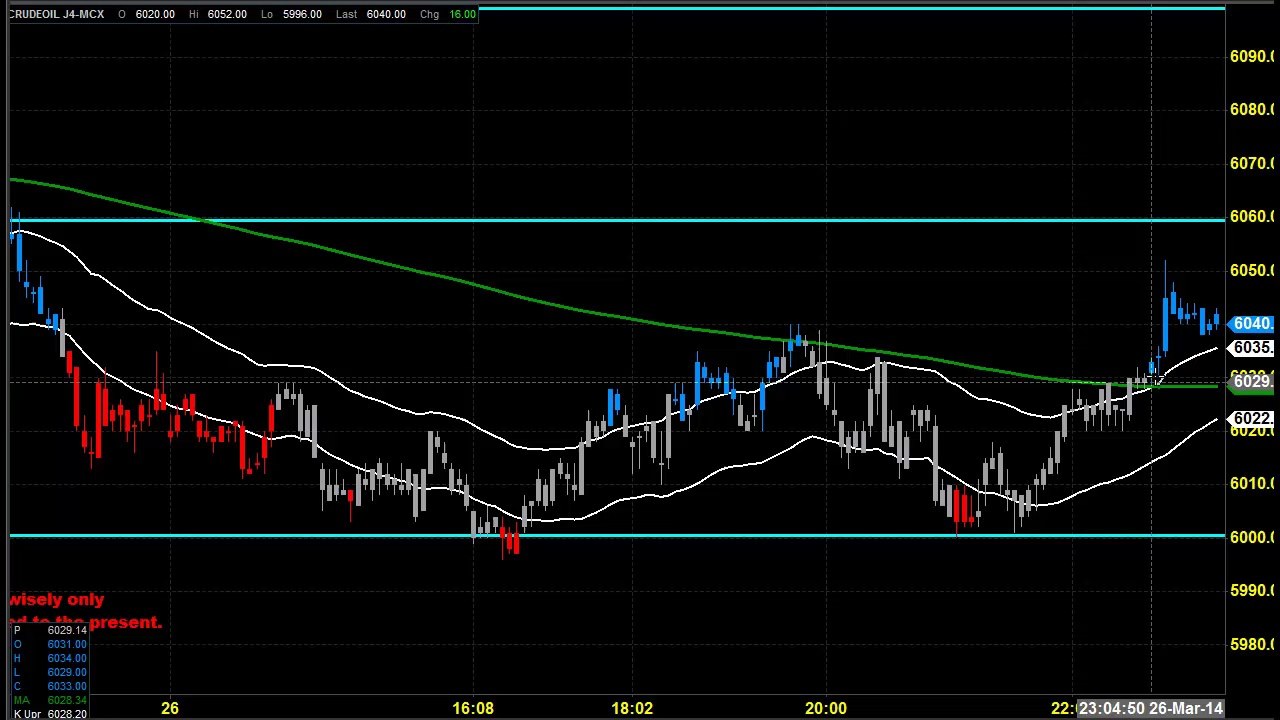Click the 18:02 time axis label
The image size is (1280, 720).
(x=632, y=708)
